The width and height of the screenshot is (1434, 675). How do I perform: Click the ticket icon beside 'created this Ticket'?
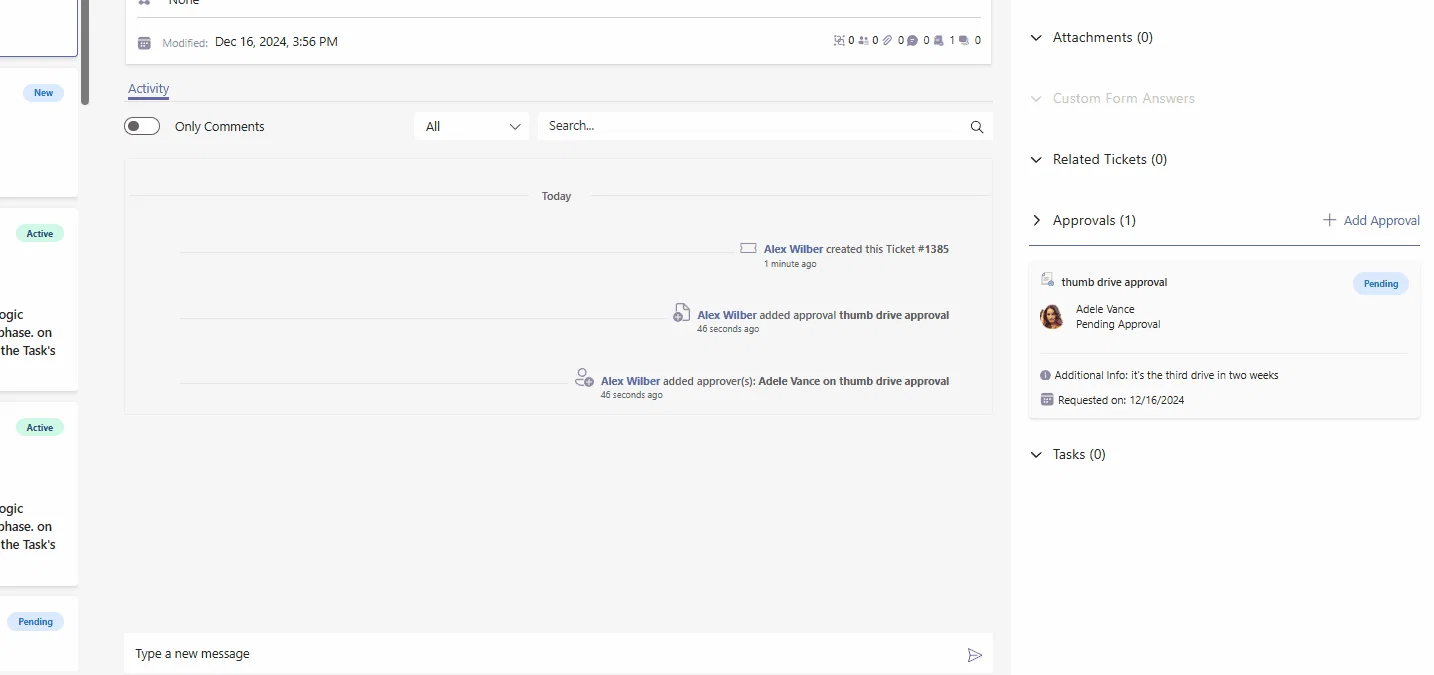(x=748, y=248)
